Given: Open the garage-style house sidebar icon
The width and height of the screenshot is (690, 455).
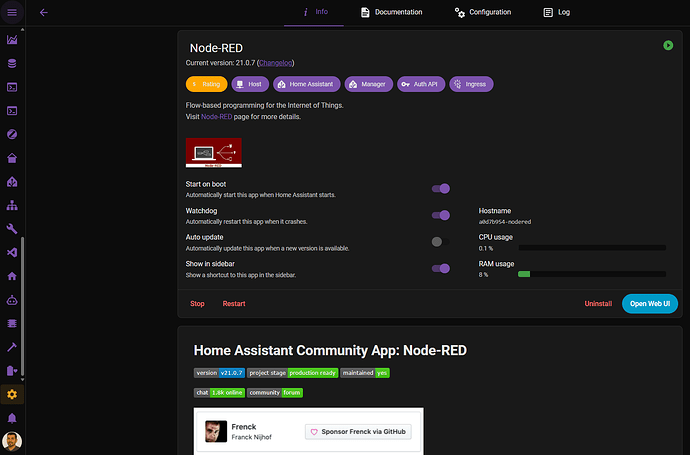Looking at the screenshot, I should 12,158.
